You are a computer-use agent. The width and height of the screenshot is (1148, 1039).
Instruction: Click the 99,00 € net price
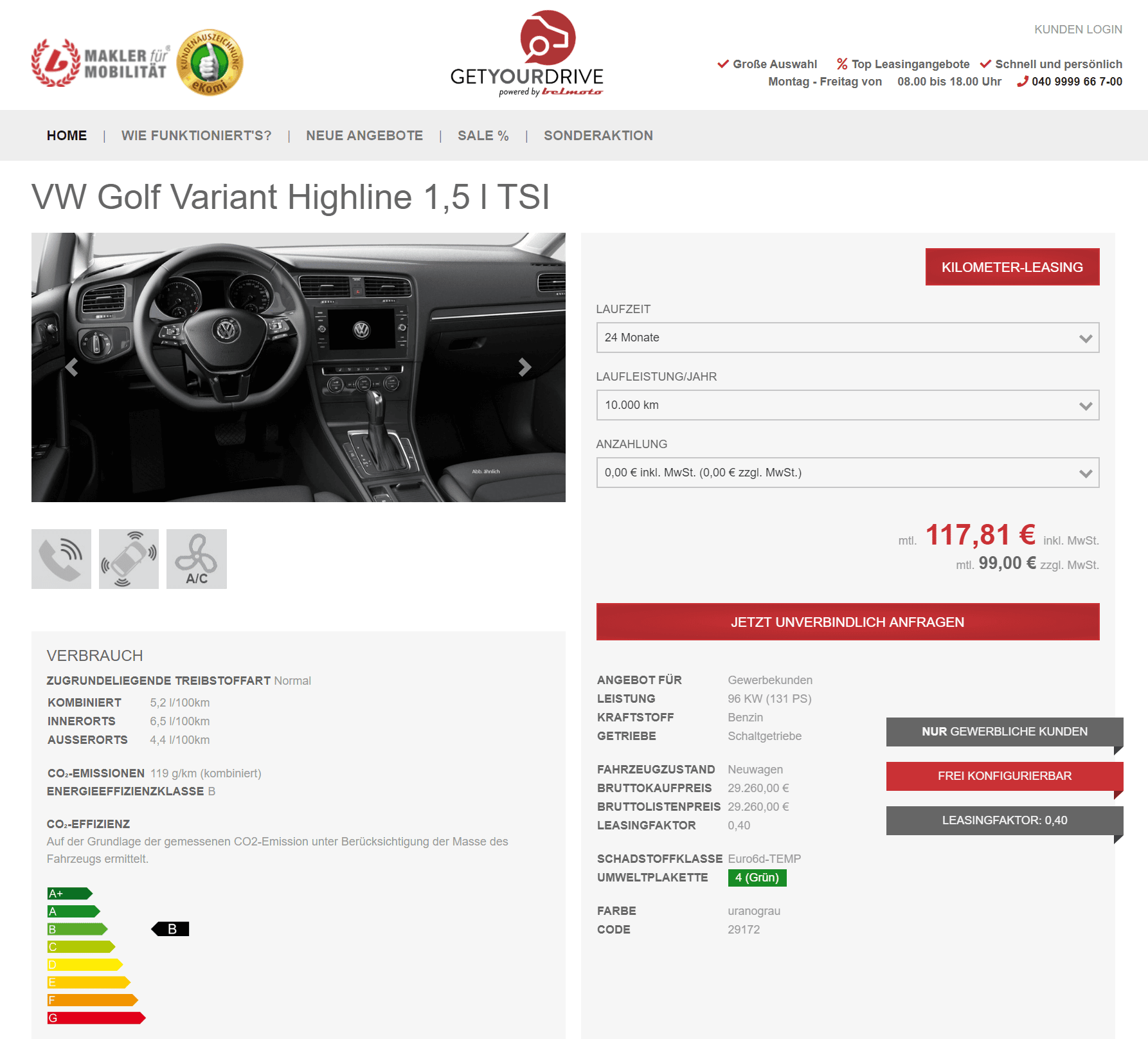click(x=1007, y=563)
